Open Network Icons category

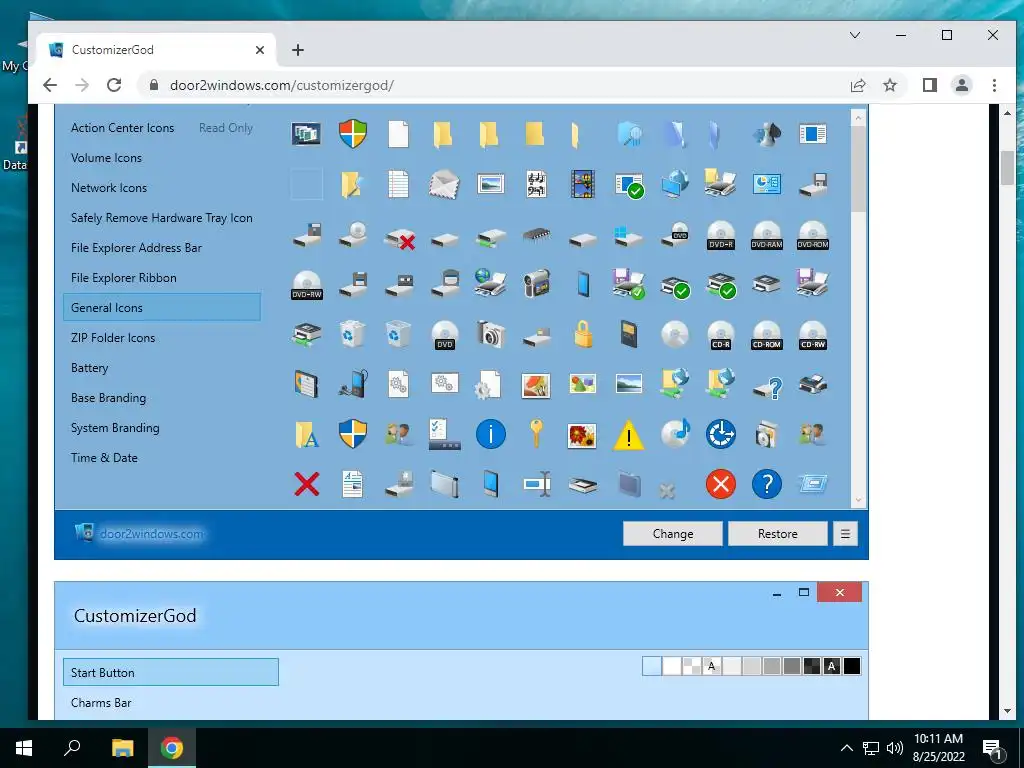(x=109, y=188)
